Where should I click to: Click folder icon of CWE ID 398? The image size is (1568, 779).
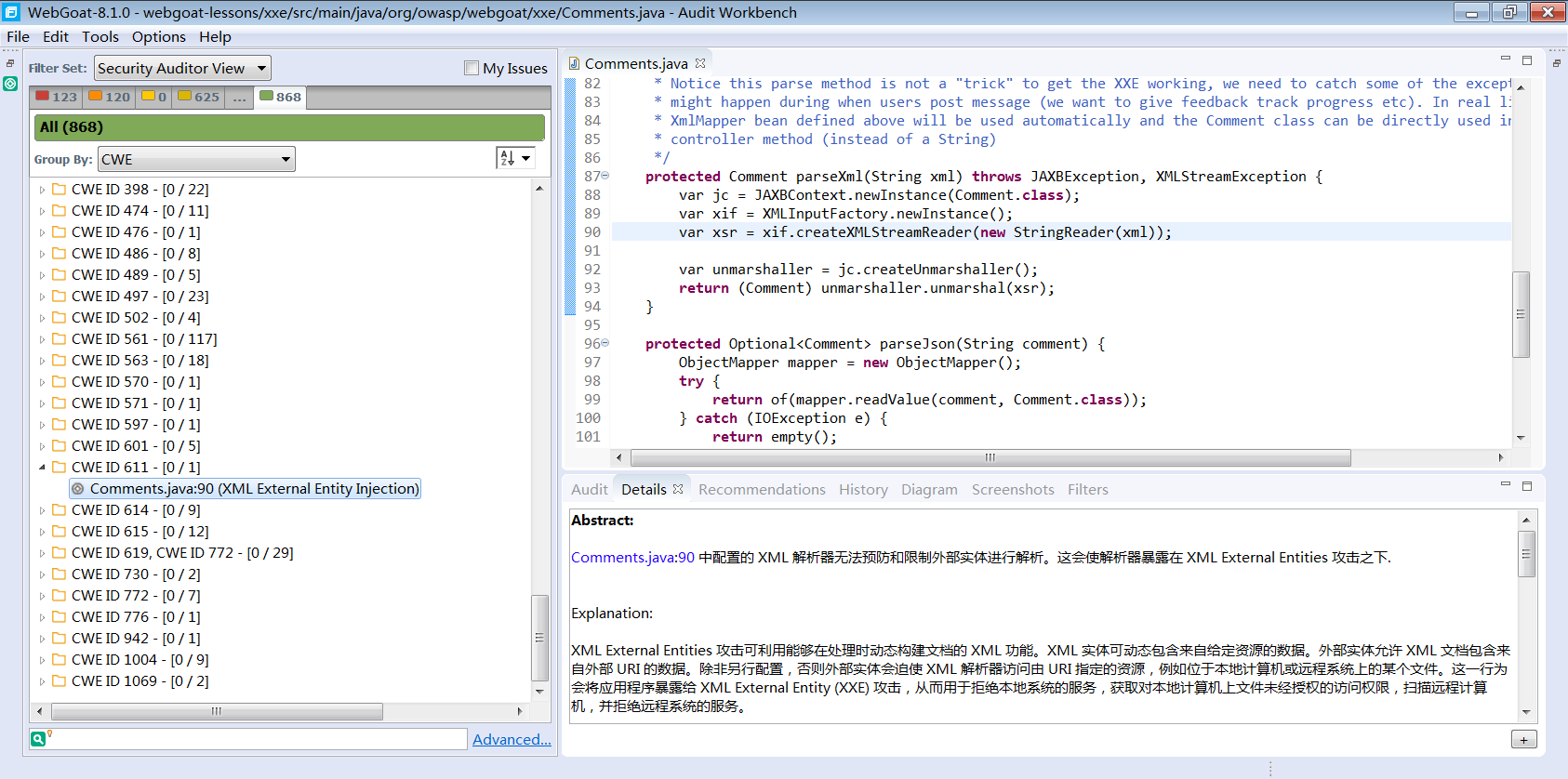(x=60, y=189)
